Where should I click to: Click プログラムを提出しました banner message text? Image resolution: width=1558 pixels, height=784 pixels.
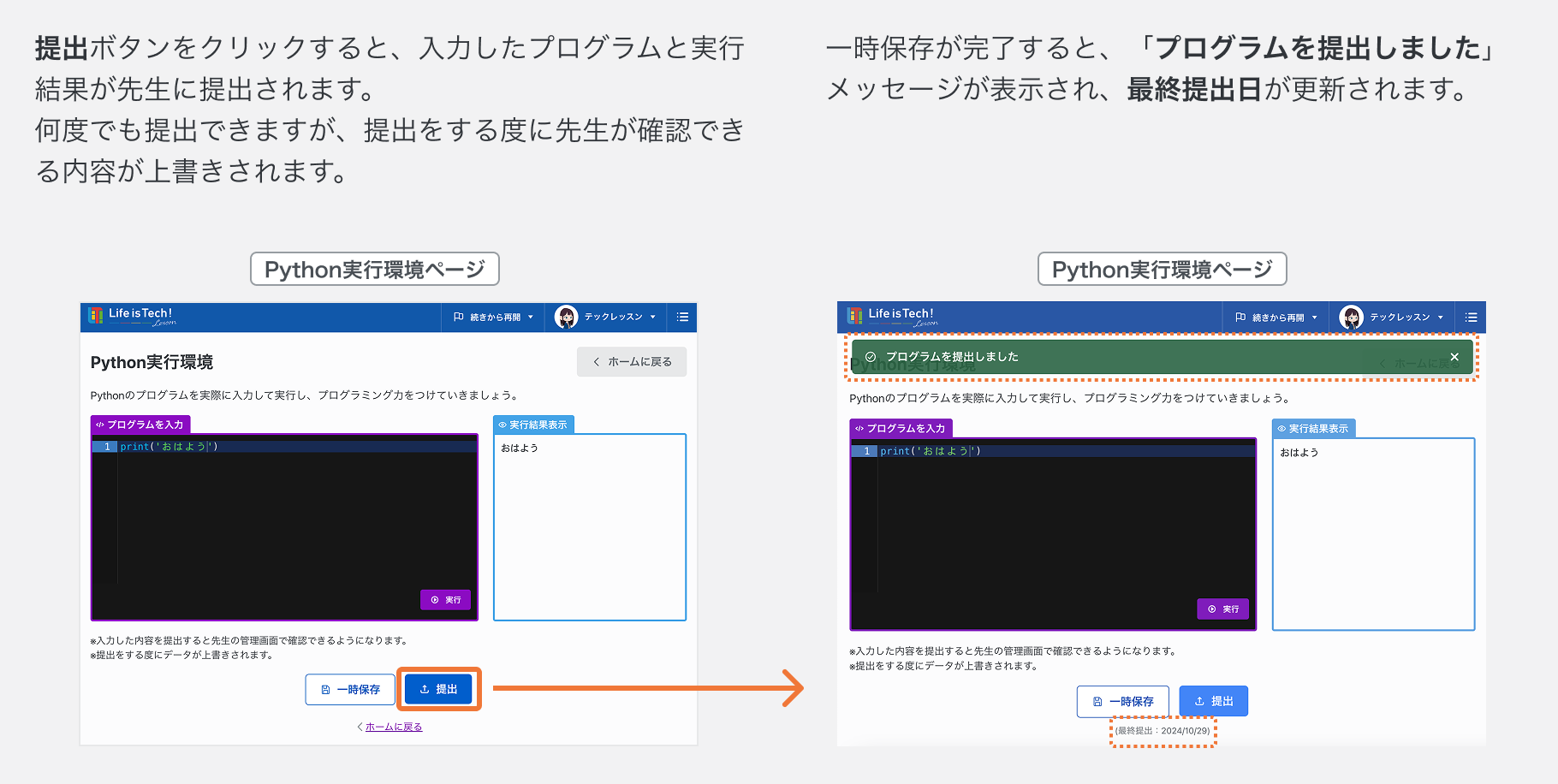coord(952,357)
